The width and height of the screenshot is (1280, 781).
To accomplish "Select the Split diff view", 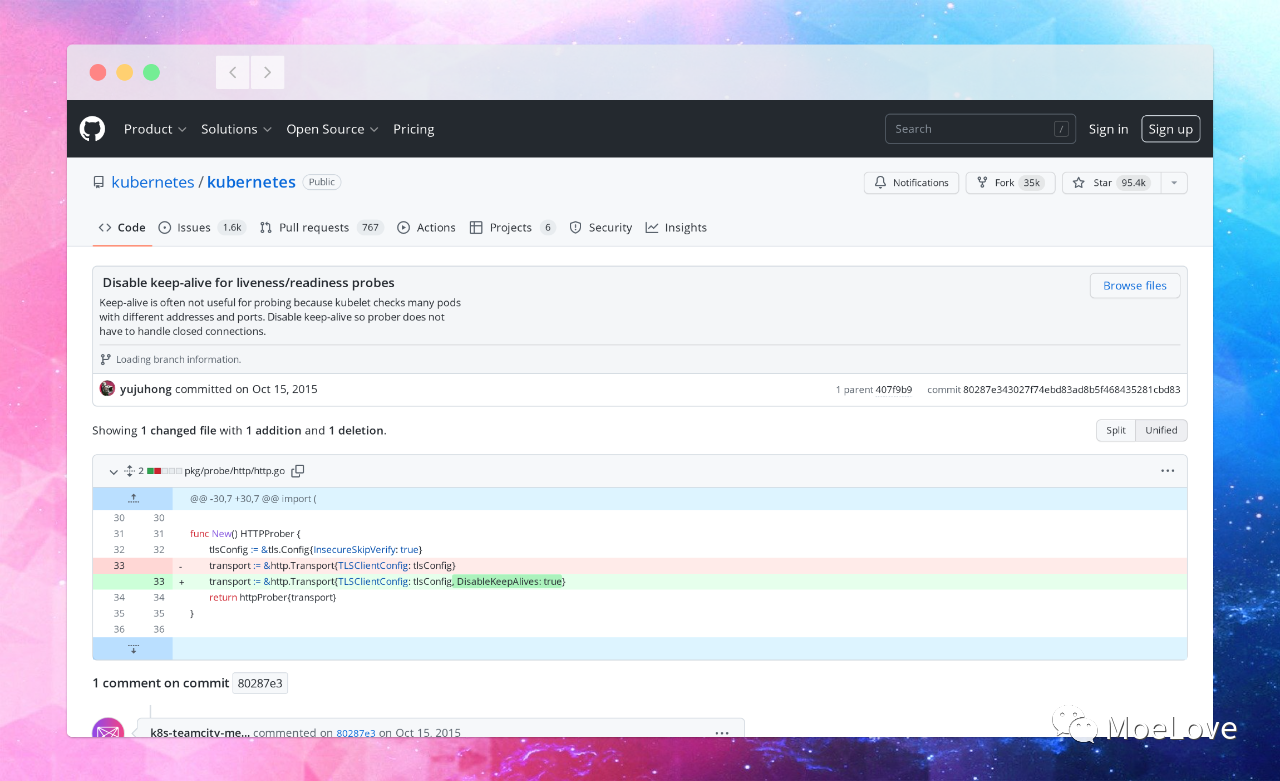I will [x=1116, y=430].
